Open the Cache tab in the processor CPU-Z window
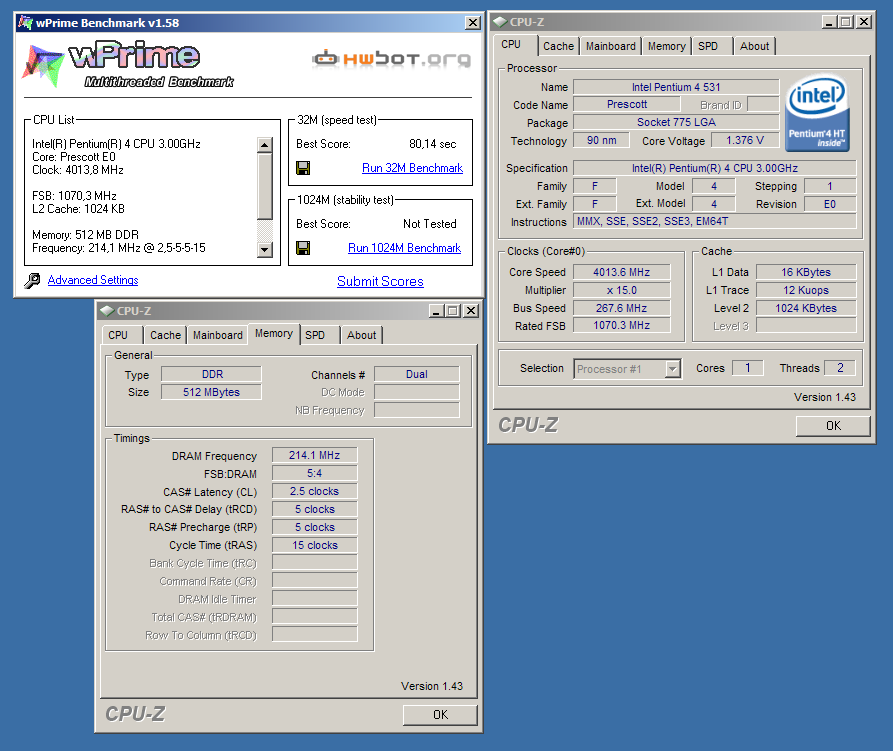 click(558, 46)
